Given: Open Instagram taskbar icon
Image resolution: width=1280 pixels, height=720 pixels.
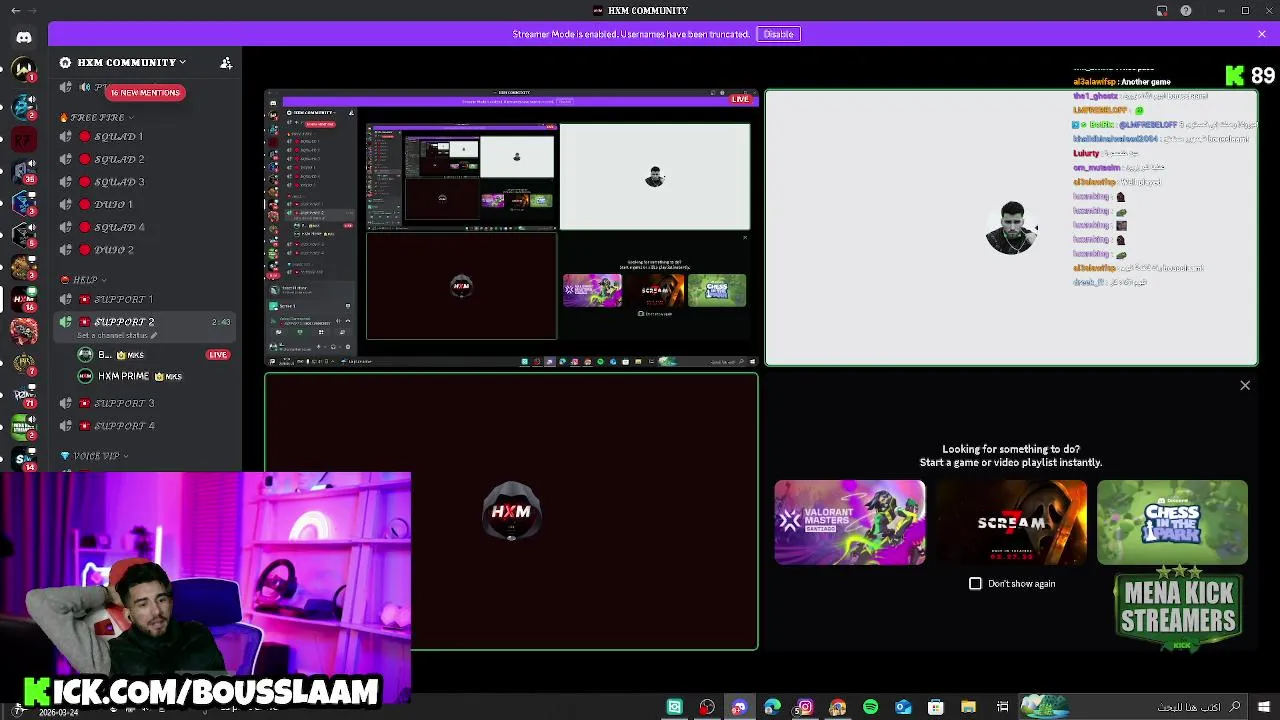Looking at the screenshot, I should click(x=805, y=707).
